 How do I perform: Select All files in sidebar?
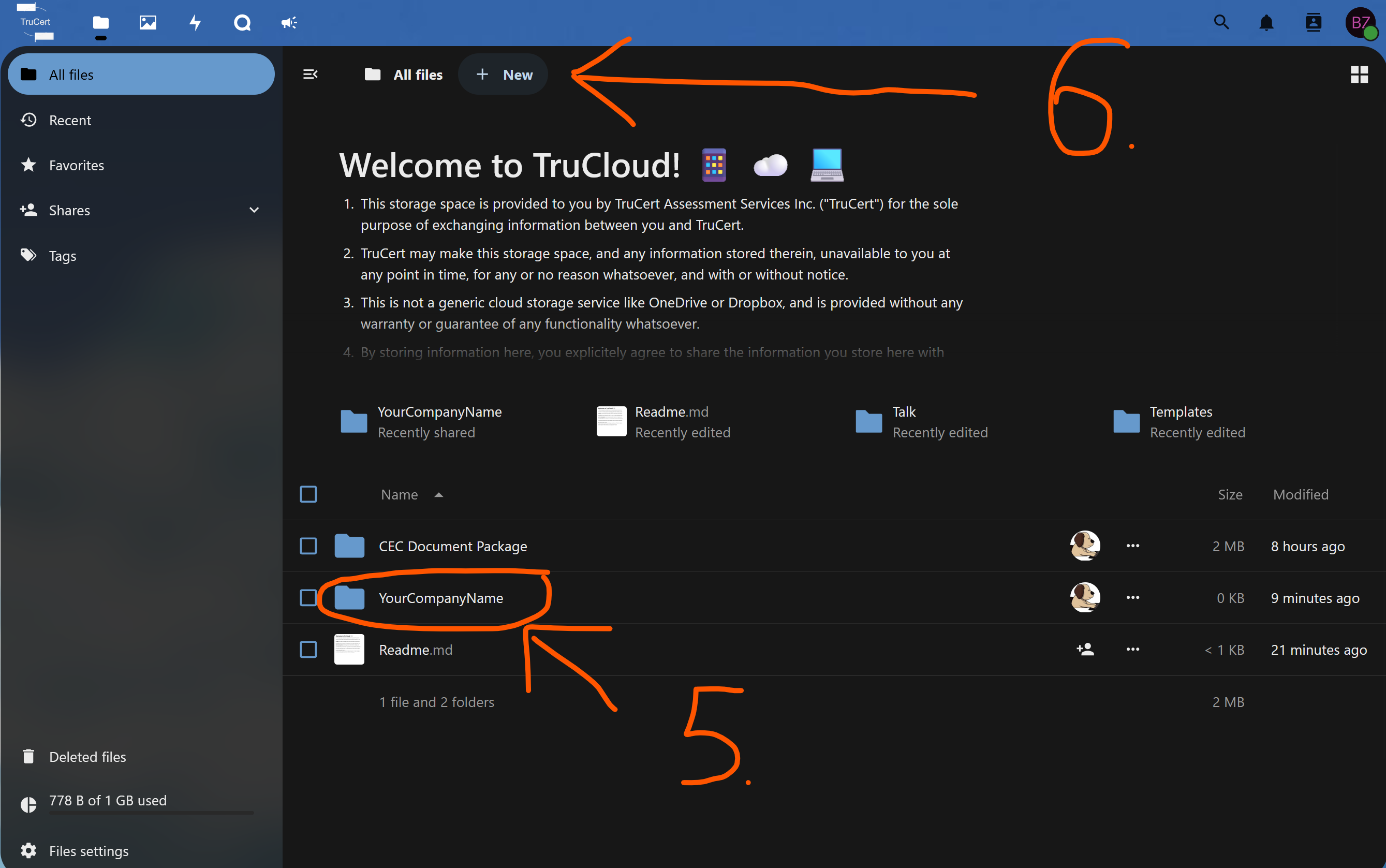point(141,74)
